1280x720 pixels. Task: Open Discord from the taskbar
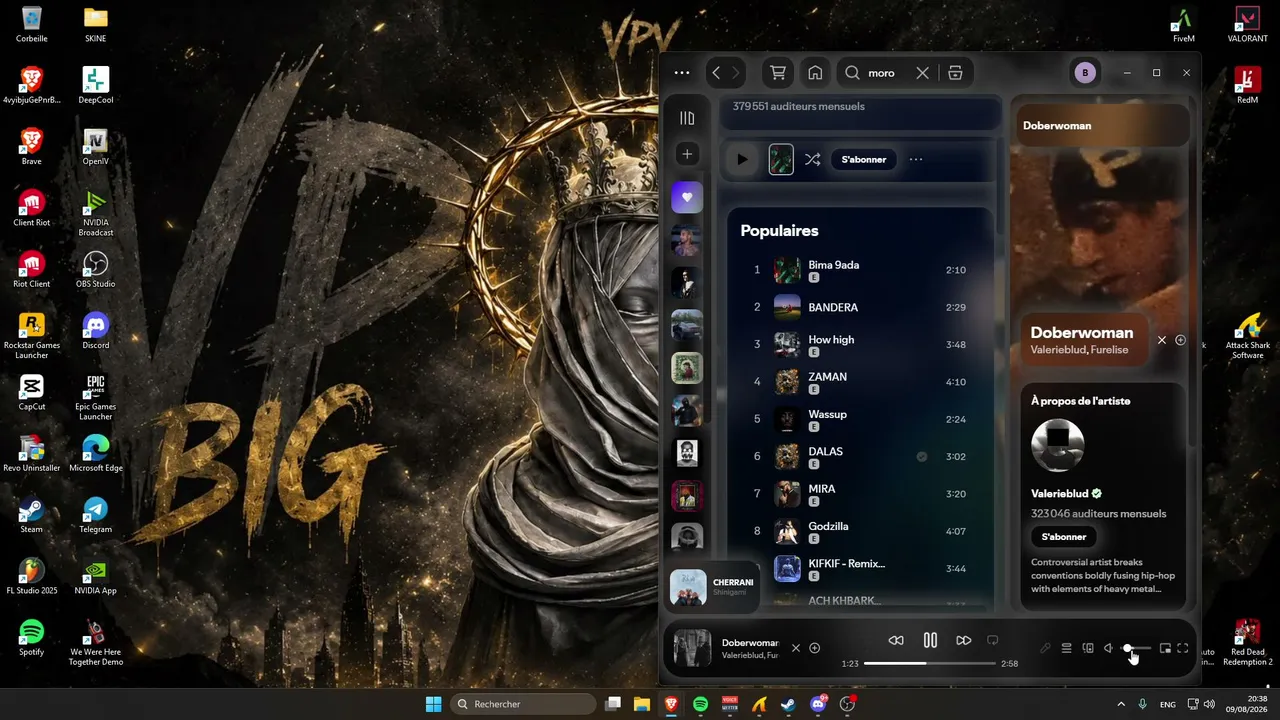818,704
